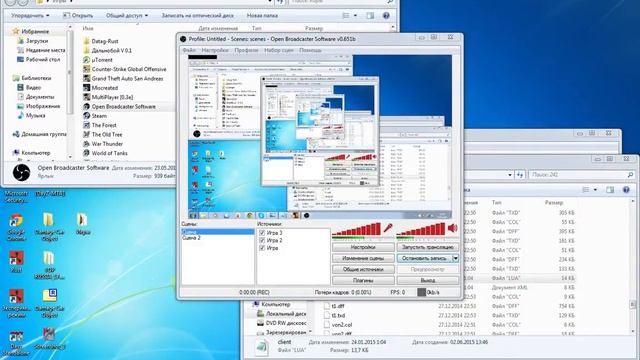Mute the microphone in OBS
This screenshot has width=640, height=360.
388,228
